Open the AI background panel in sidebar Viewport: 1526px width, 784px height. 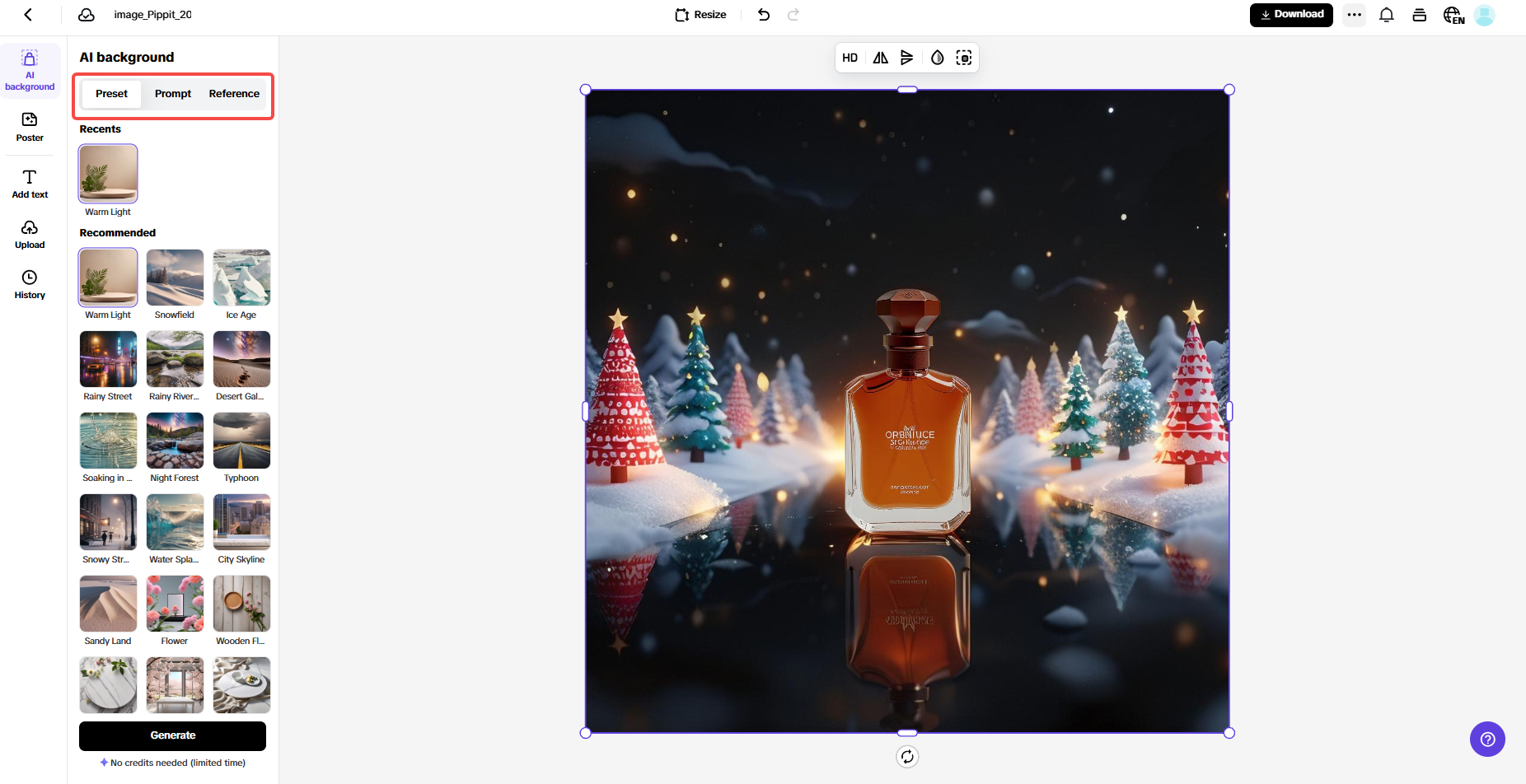(x=30, y=70)
